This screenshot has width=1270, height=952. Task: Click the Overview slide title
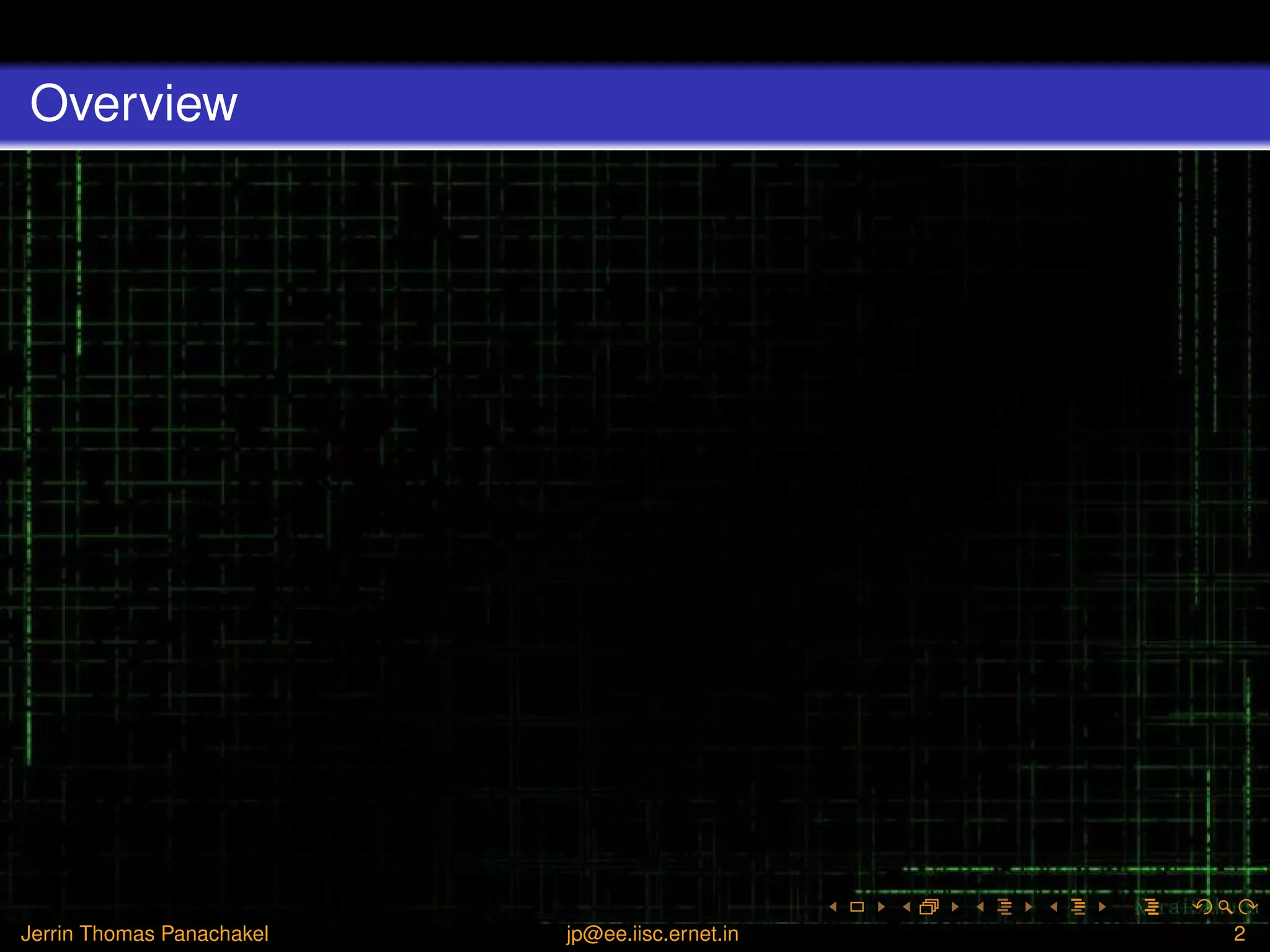[134, 104]
